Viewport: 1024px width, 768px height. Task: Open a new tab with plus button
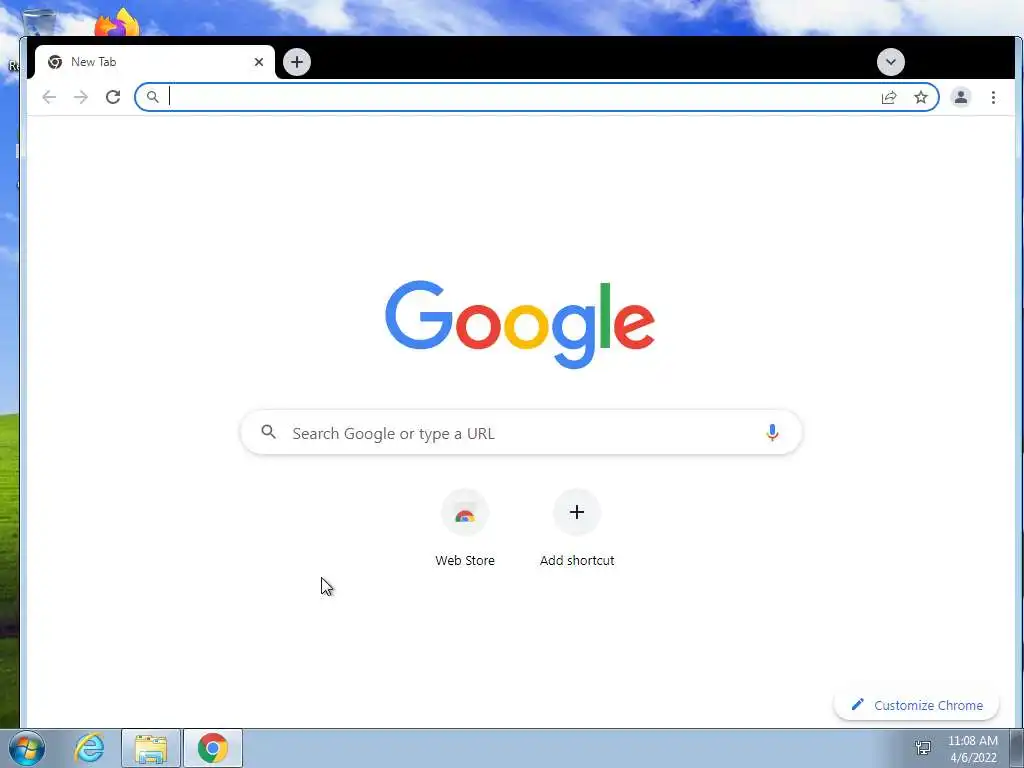[x=297, y=62]
